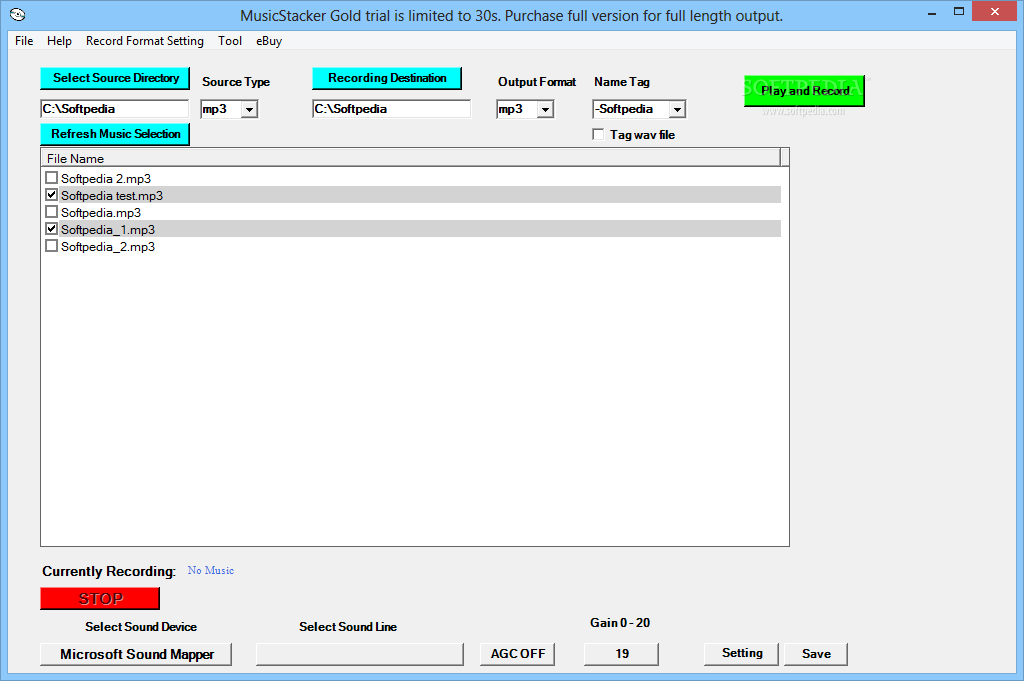Click the MusicStacker app icon in title bar
The image size is (1024, 681).
(18, 14)
